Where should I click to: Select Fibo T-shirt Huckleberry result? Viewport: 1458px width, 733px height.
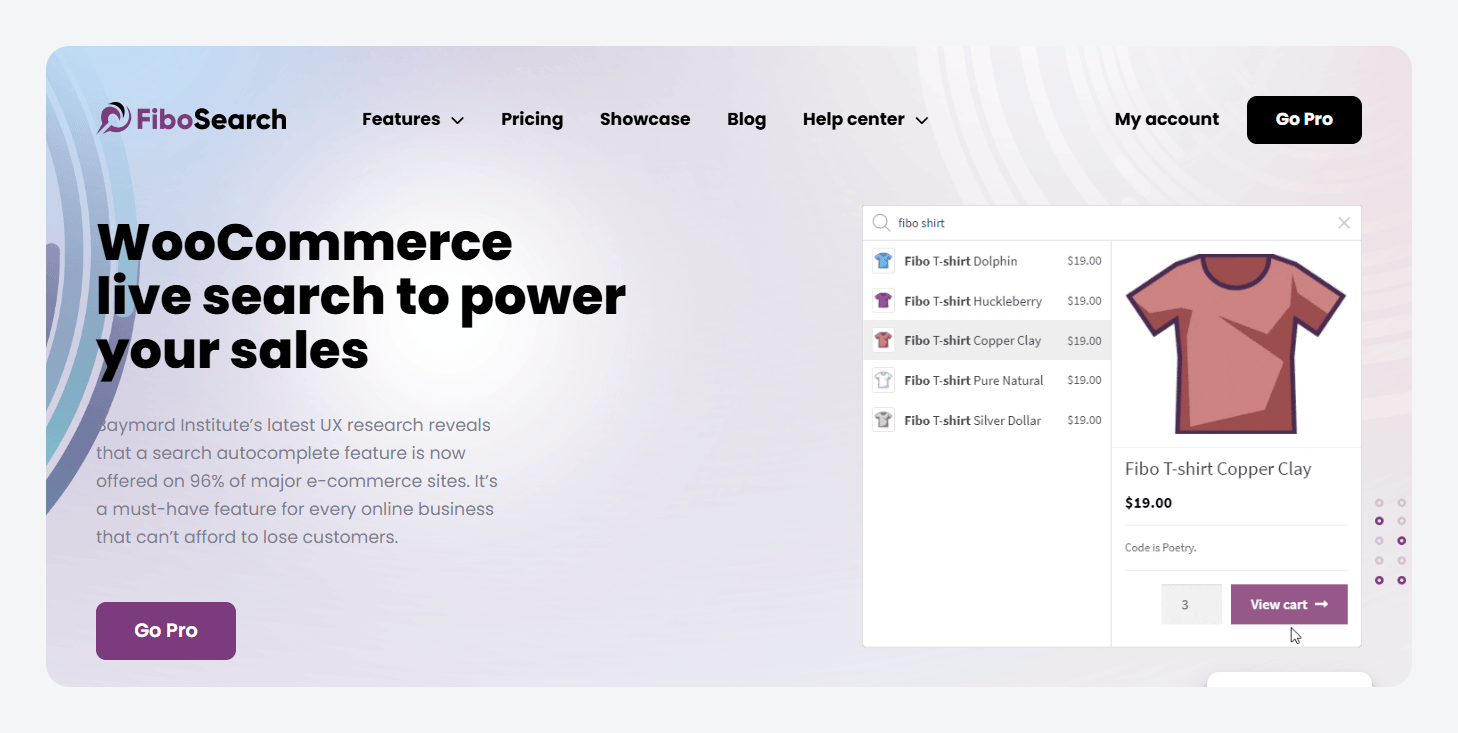coord(987,301)
